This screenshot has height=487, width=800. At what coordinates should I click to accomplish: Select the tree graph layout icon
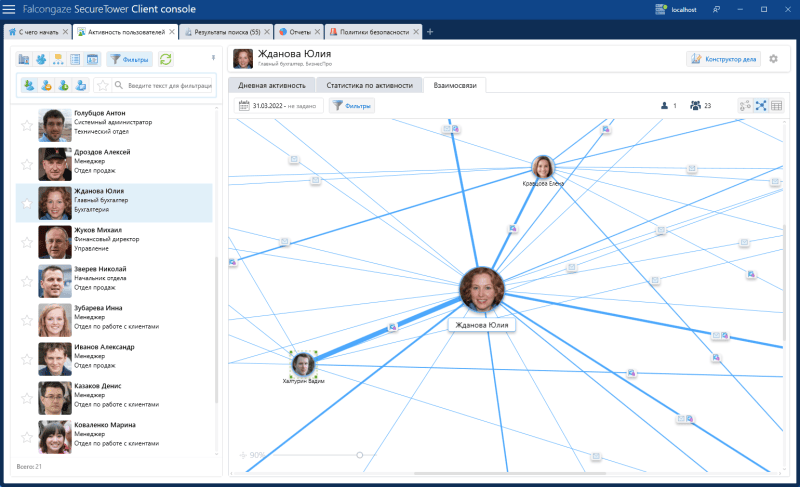(744, 105)
